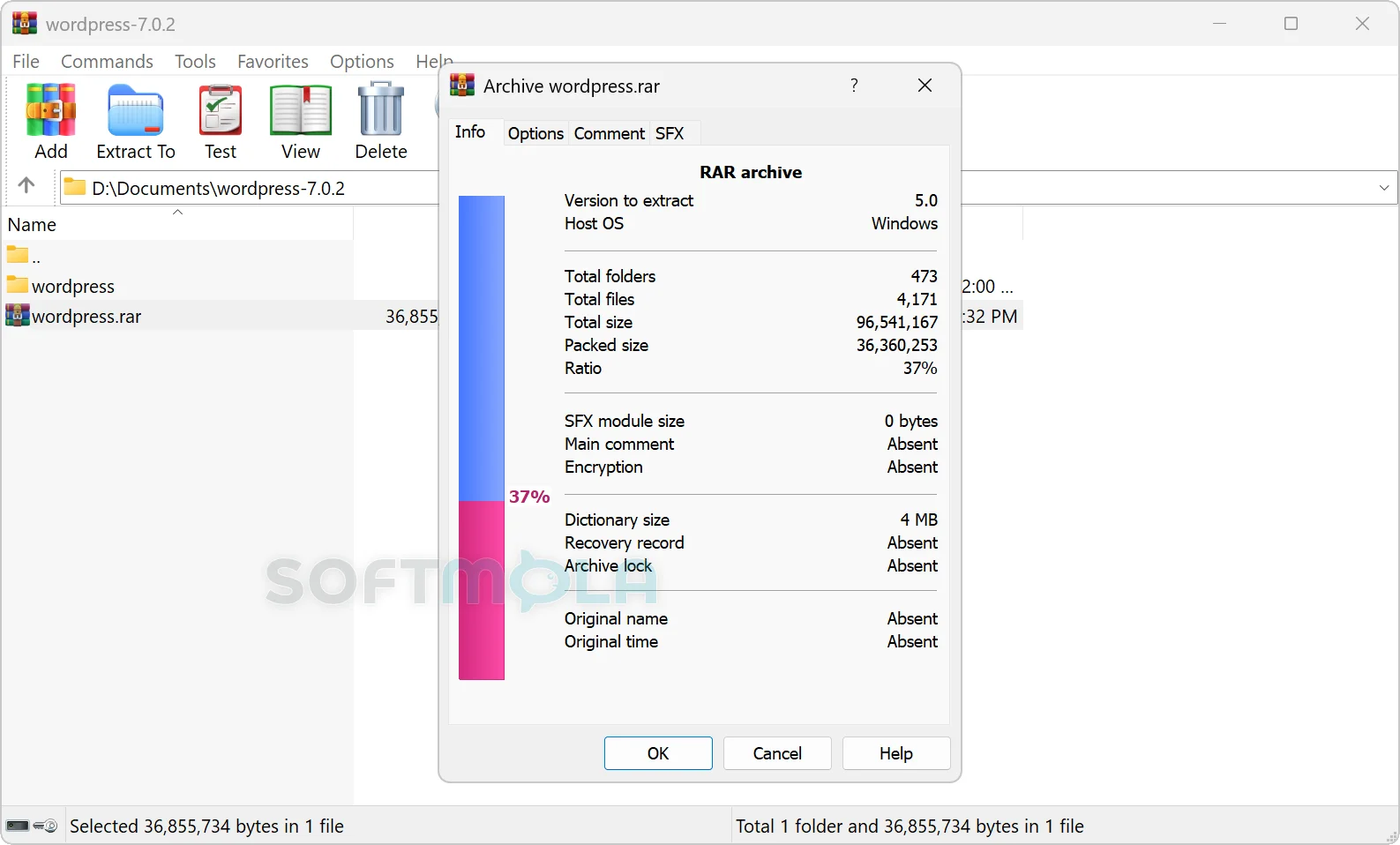Click the dialog help question mark
Viewport: 1400px width, 845px height.
pos(854,86)
